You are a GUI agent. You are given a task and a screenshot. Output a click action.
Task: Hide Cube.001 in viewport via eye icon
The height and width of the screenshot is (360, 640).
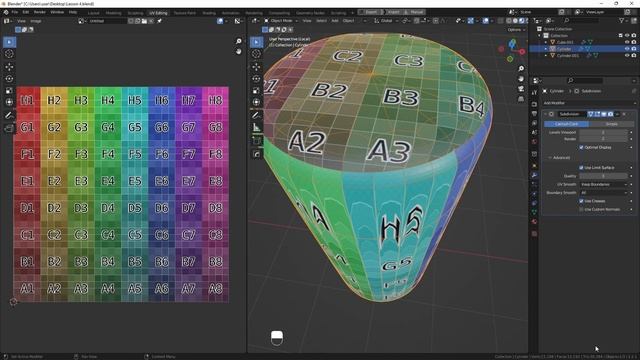(x=627, y=42)
